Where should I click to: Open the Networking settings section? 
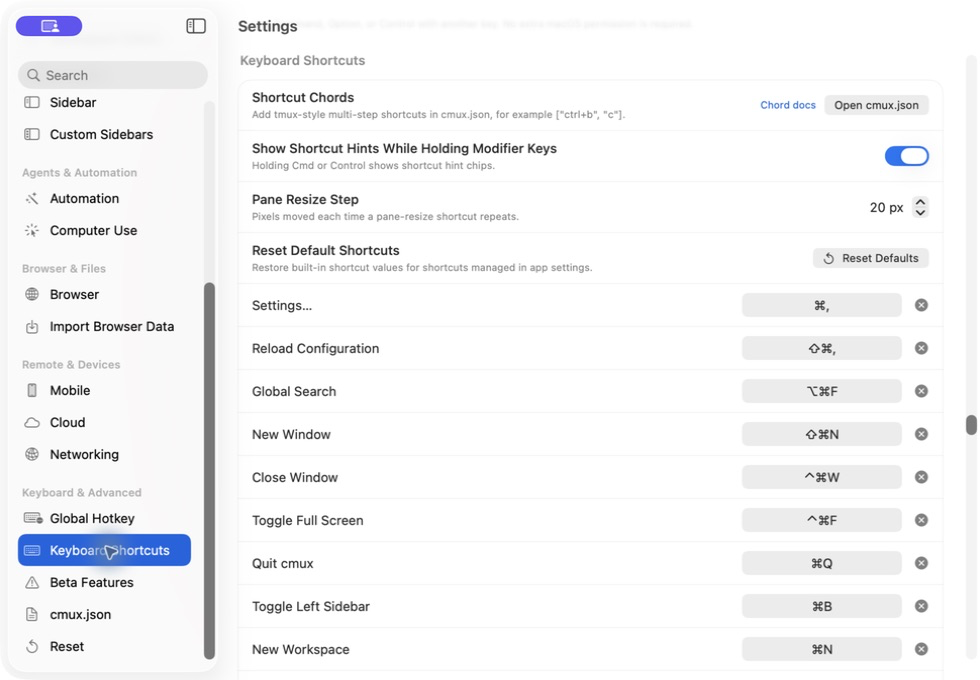point(104,454)
